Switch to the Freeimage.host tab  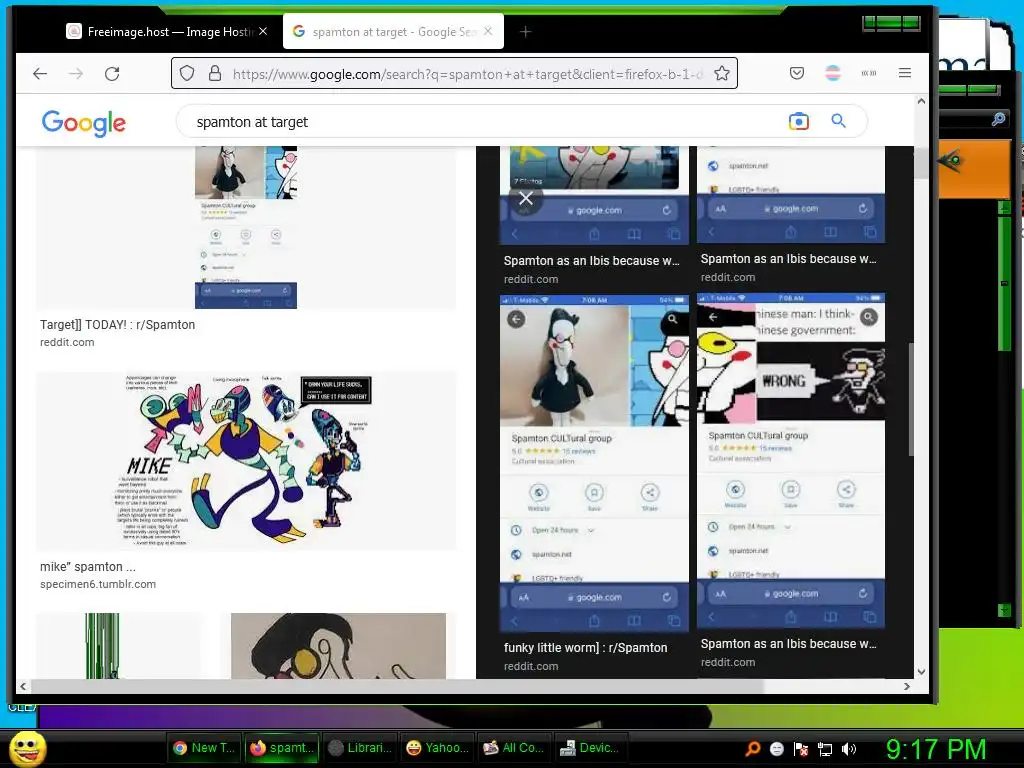coord(167,31)
